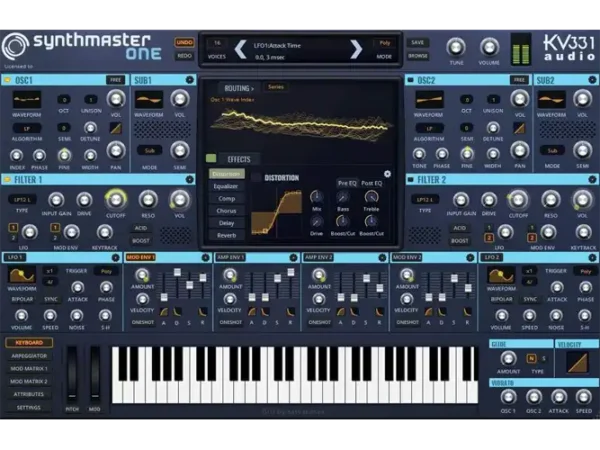Click the mod wheel strip
The image size is (600, 450).
95,373
